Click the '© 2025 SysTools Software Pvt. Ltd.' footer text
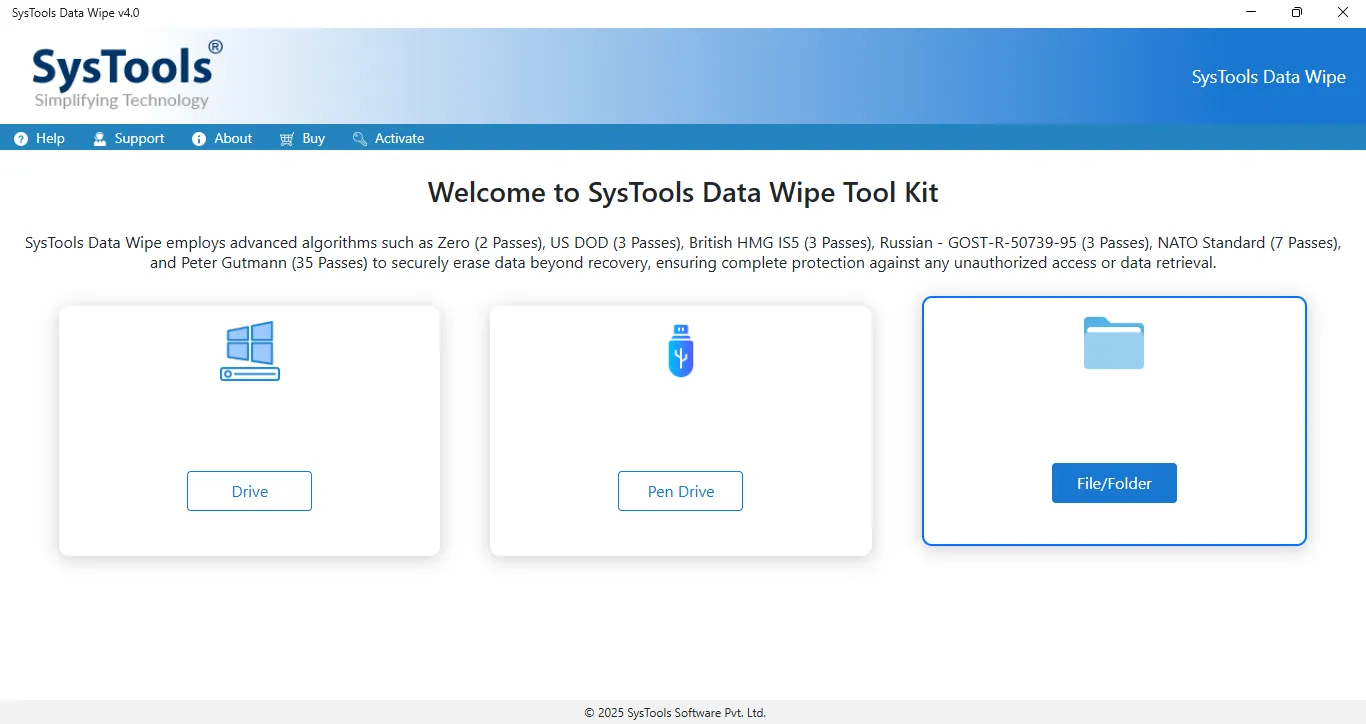This screenshot has height=724, width=1366. pos(675,713)
